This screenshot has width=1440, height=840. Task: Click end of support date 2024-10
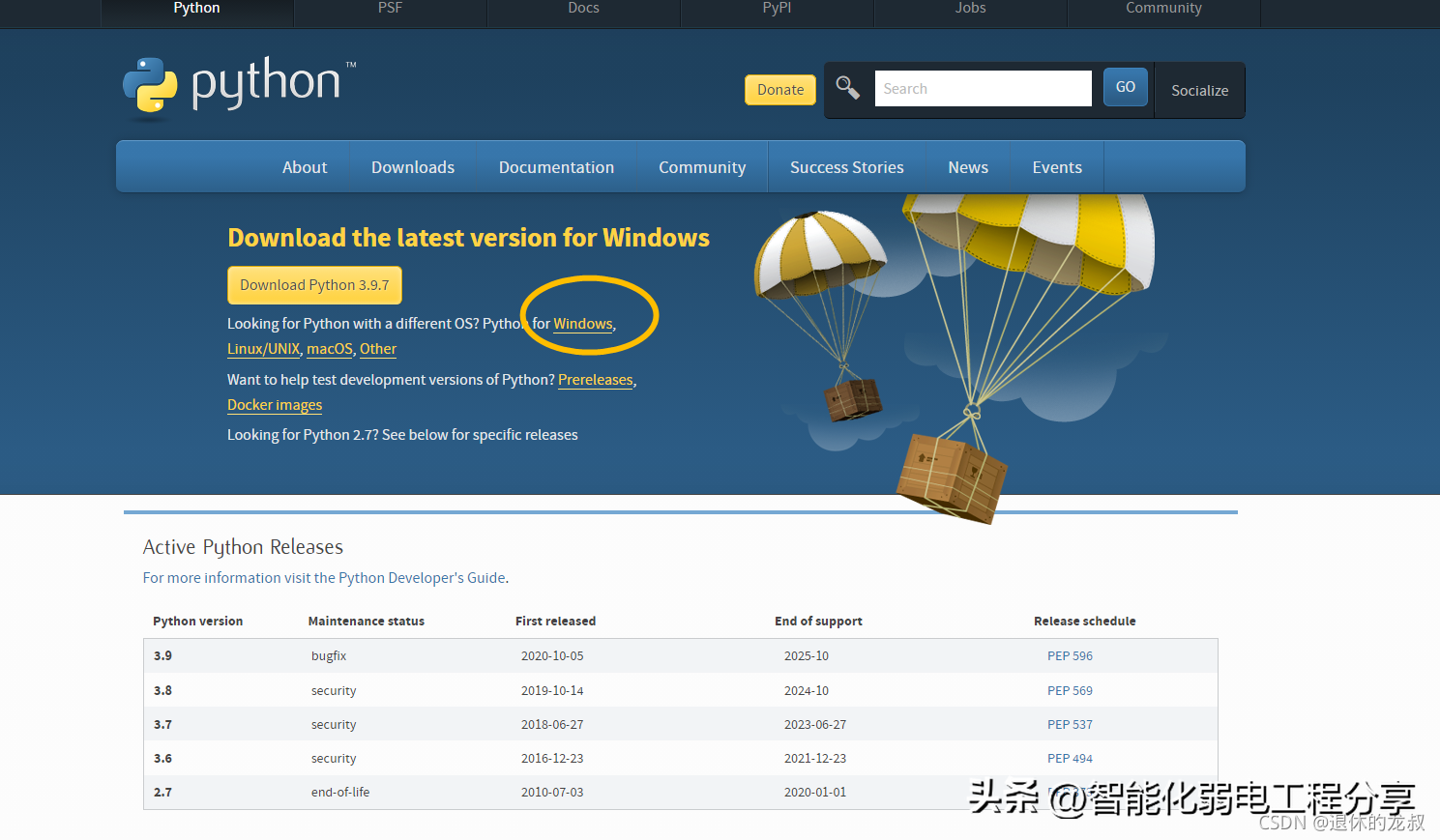point(807,691)
